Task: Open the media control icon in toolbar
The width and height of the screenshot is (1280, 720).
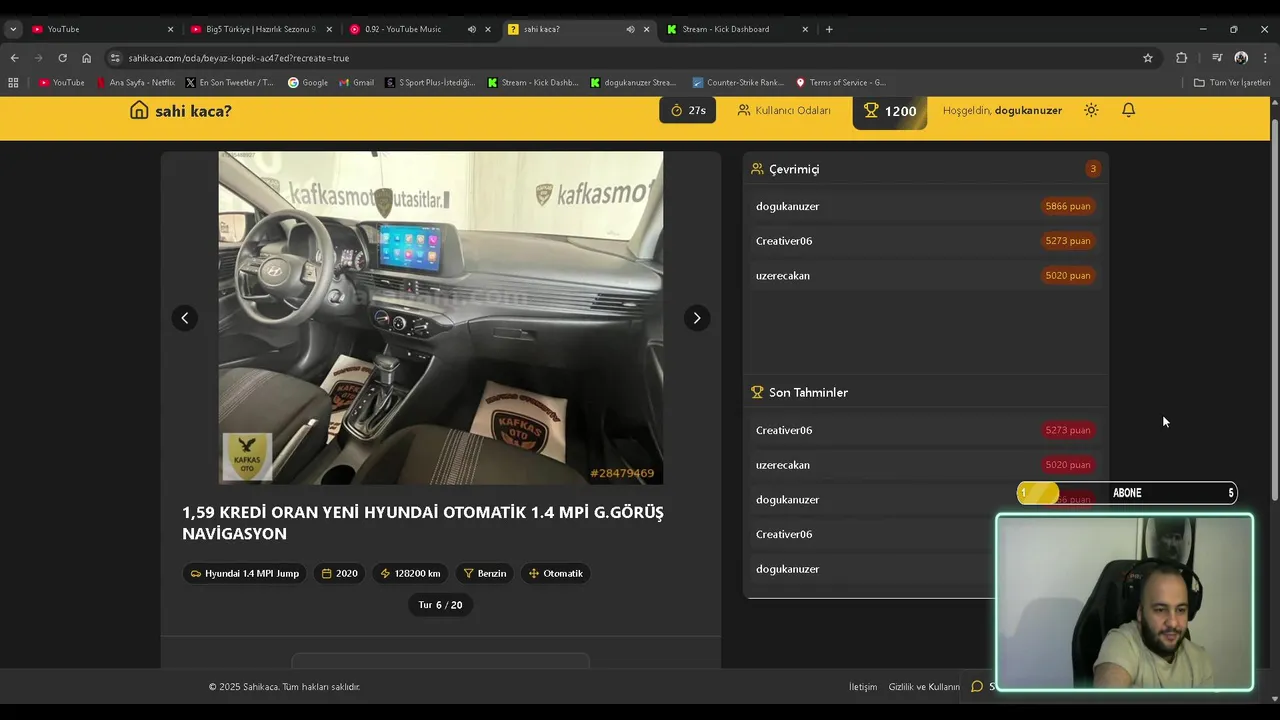Action: [x=1216, y=58]
